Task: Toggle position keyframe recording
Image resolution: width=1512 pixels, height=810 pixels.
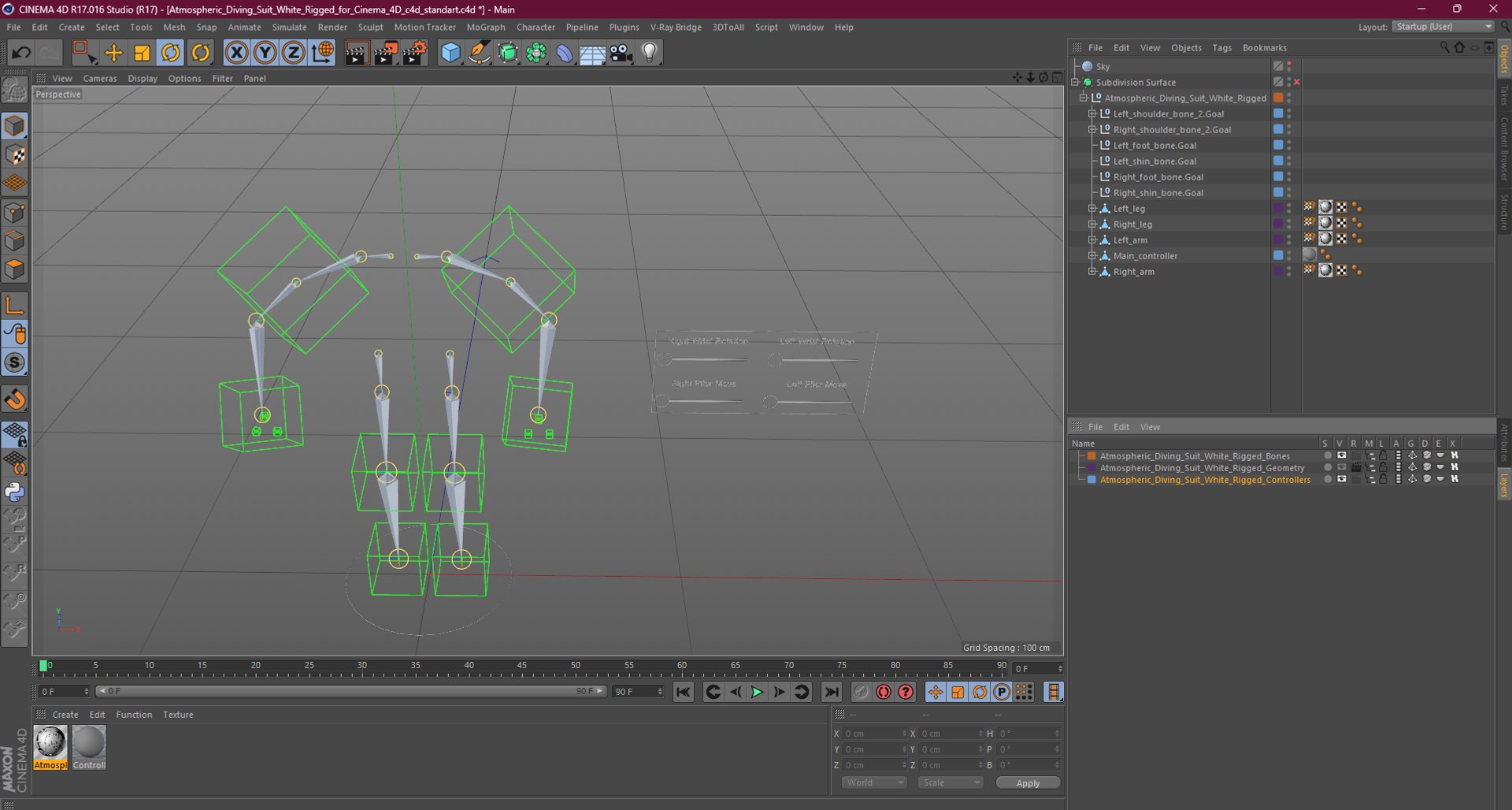Action: 935,692
